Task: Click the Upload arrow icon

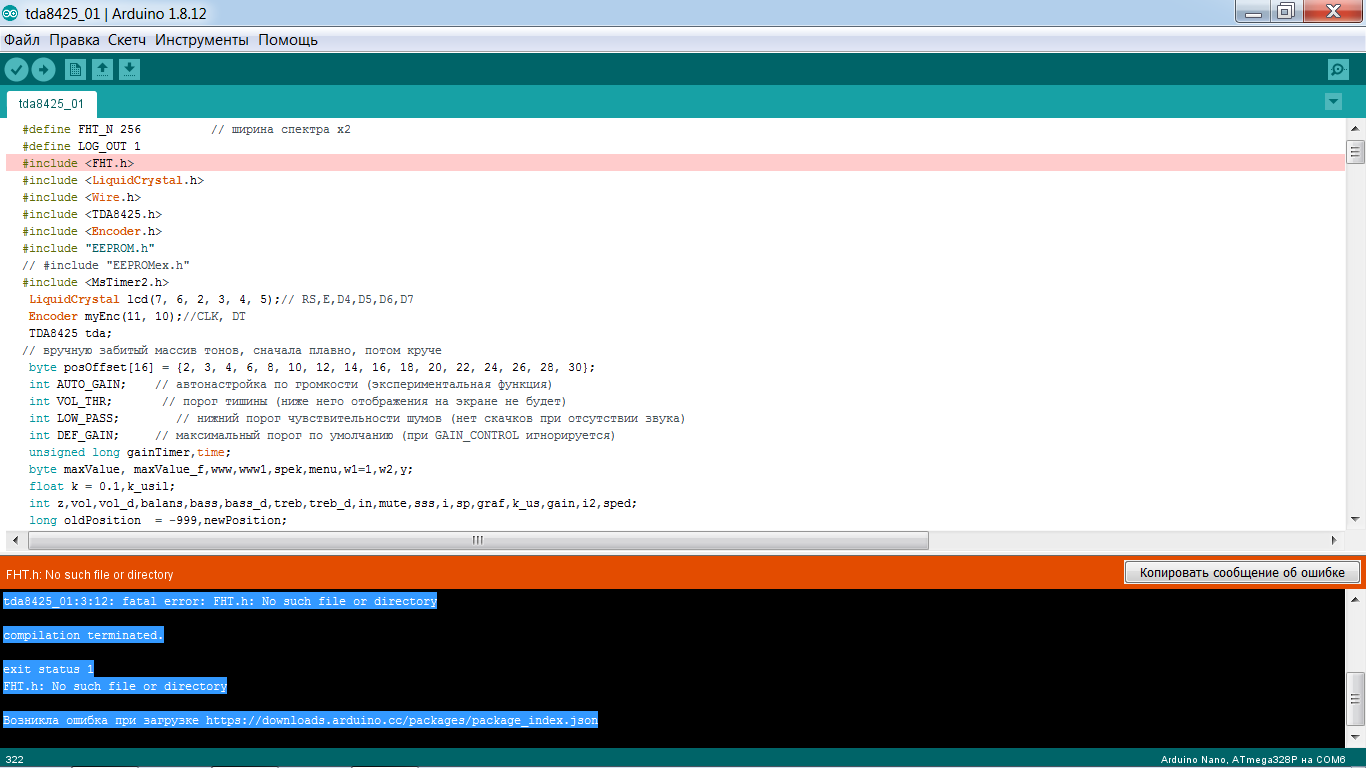Action: coord(43,69)
